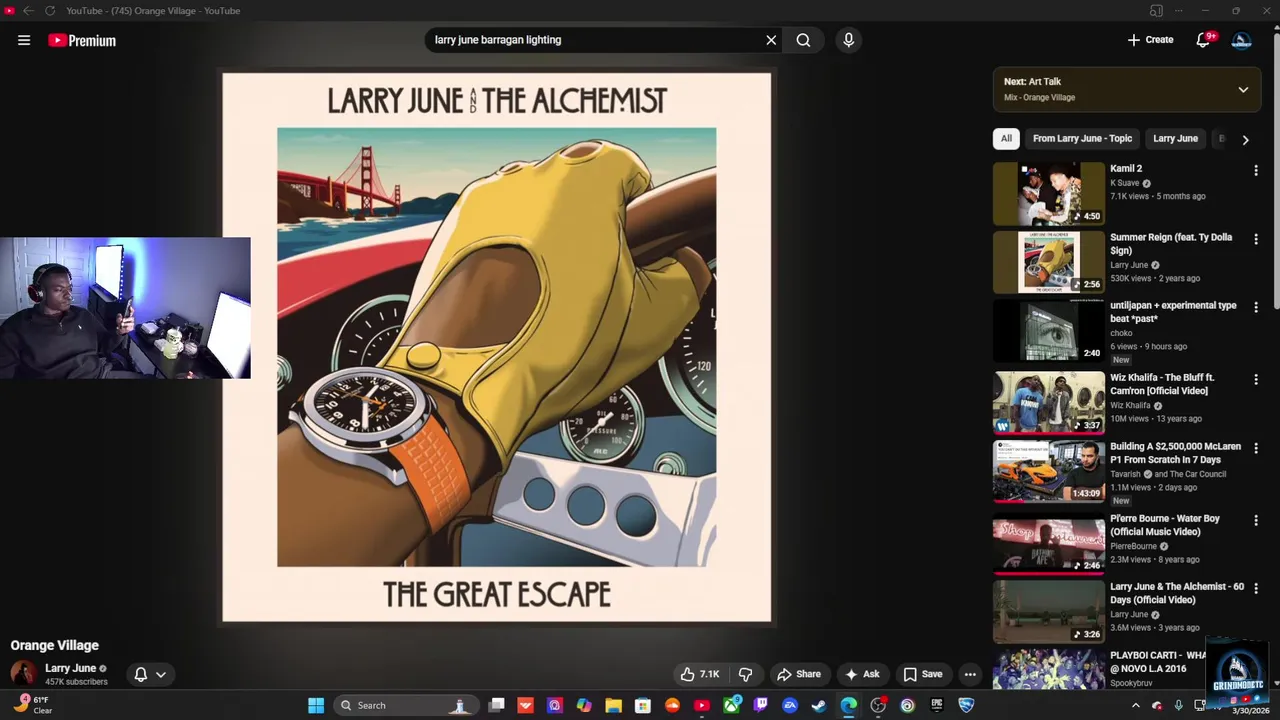Click the 457K subscribers text

tap(76, 682)
